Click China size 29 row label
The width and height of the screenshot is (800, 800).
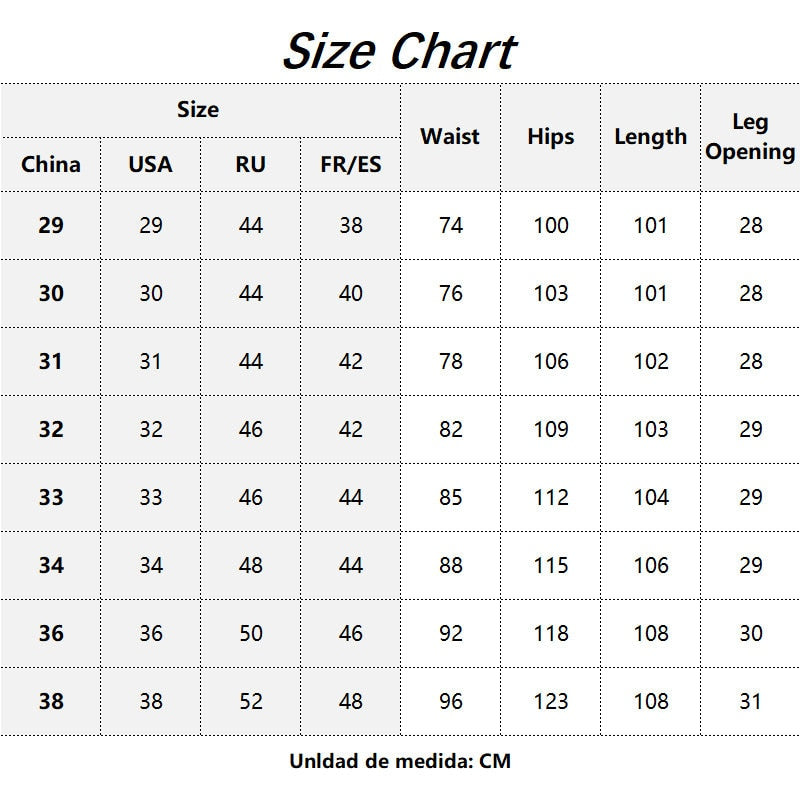pos(51,226)
